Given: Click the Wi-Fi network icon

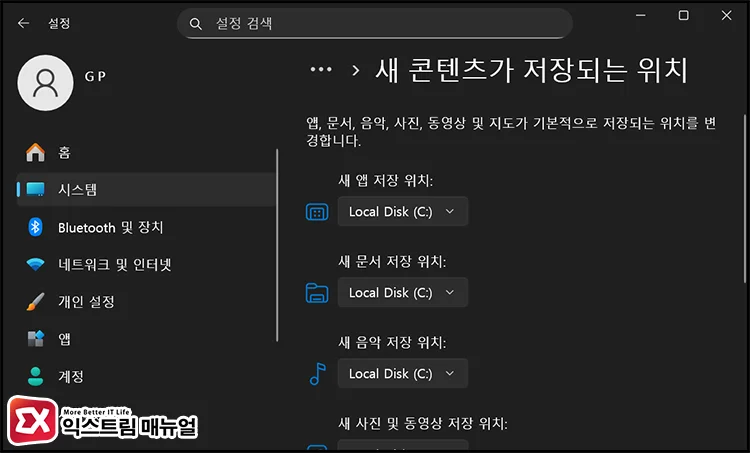Looking at the screenshot, I should pos(35,264).
